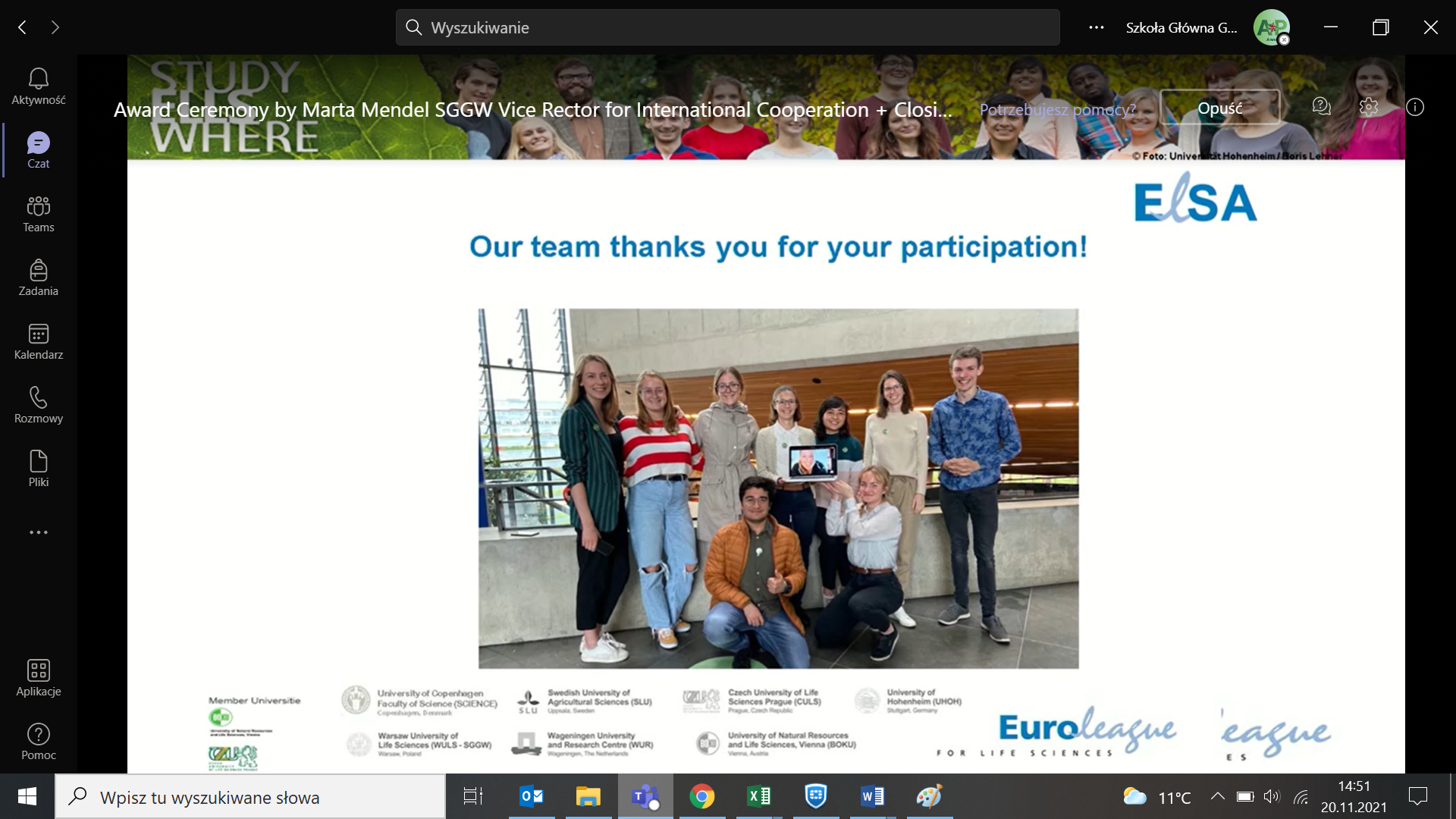This screenshot has height=819, width=1456.
Task: Open Pomoc help in sidebar
Action: click(38, 742)
